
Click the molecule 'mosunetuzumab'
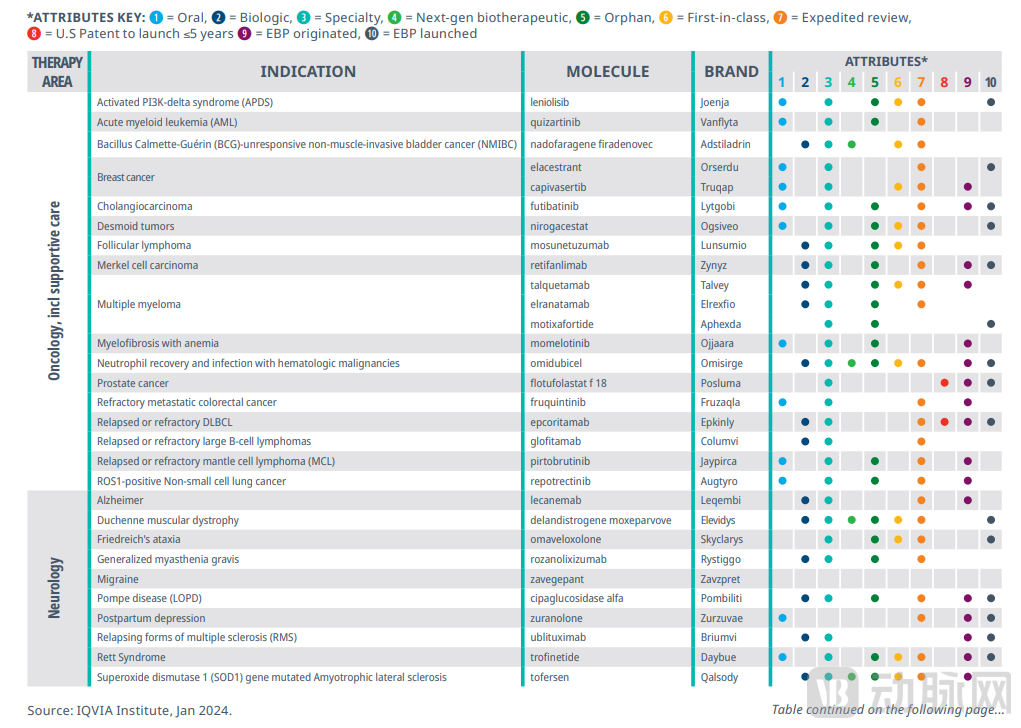tap(570, 245)
